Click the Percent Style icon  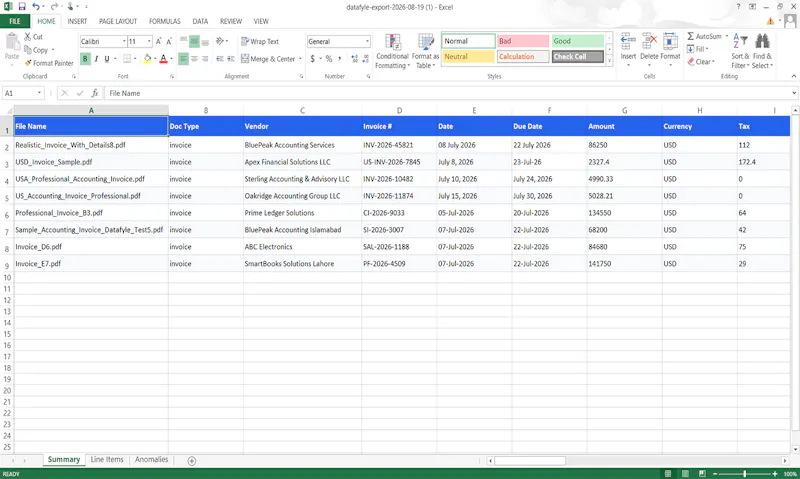(x=329, y=59)
